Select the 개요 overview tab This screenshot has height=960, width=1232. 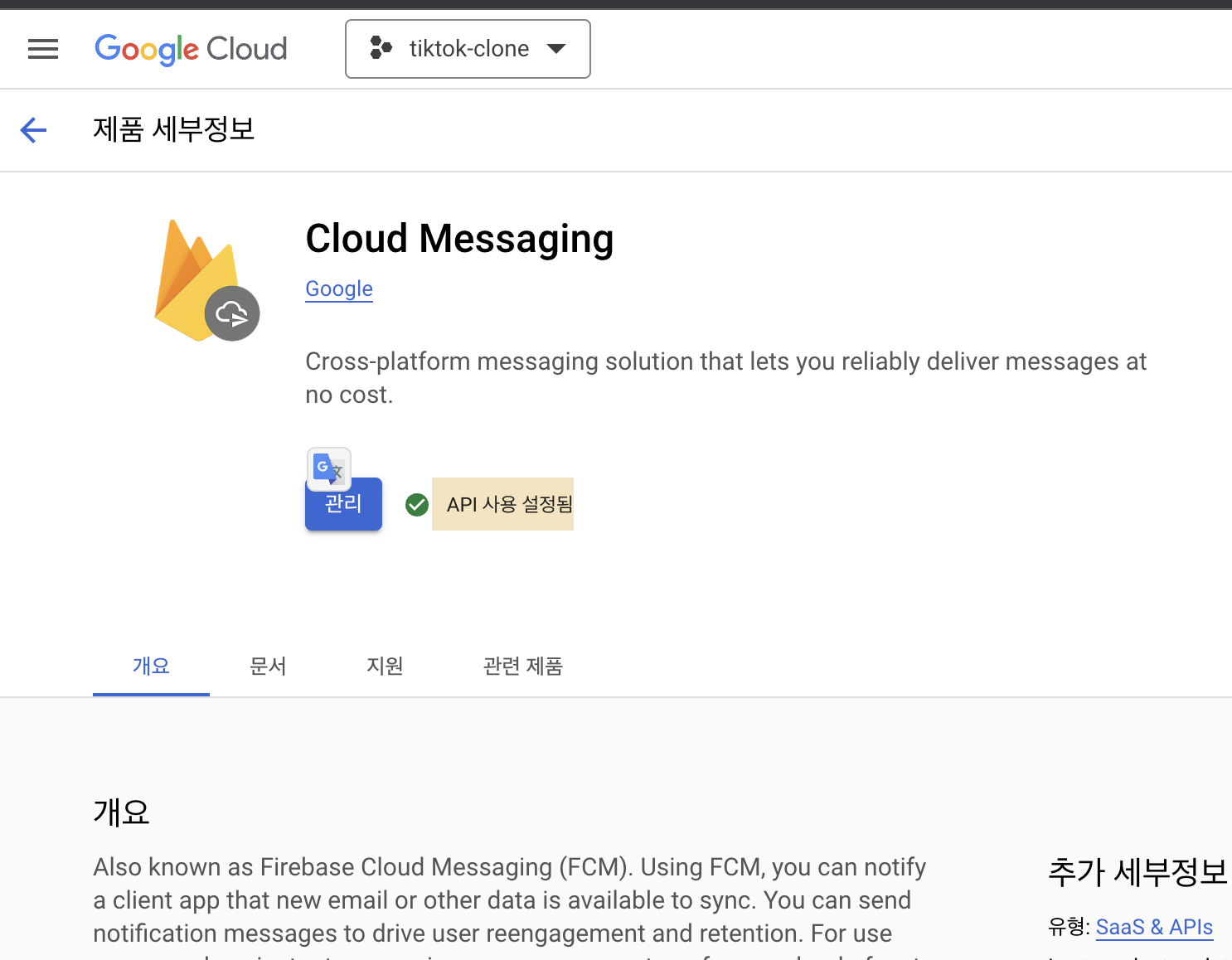click(151, 666)
